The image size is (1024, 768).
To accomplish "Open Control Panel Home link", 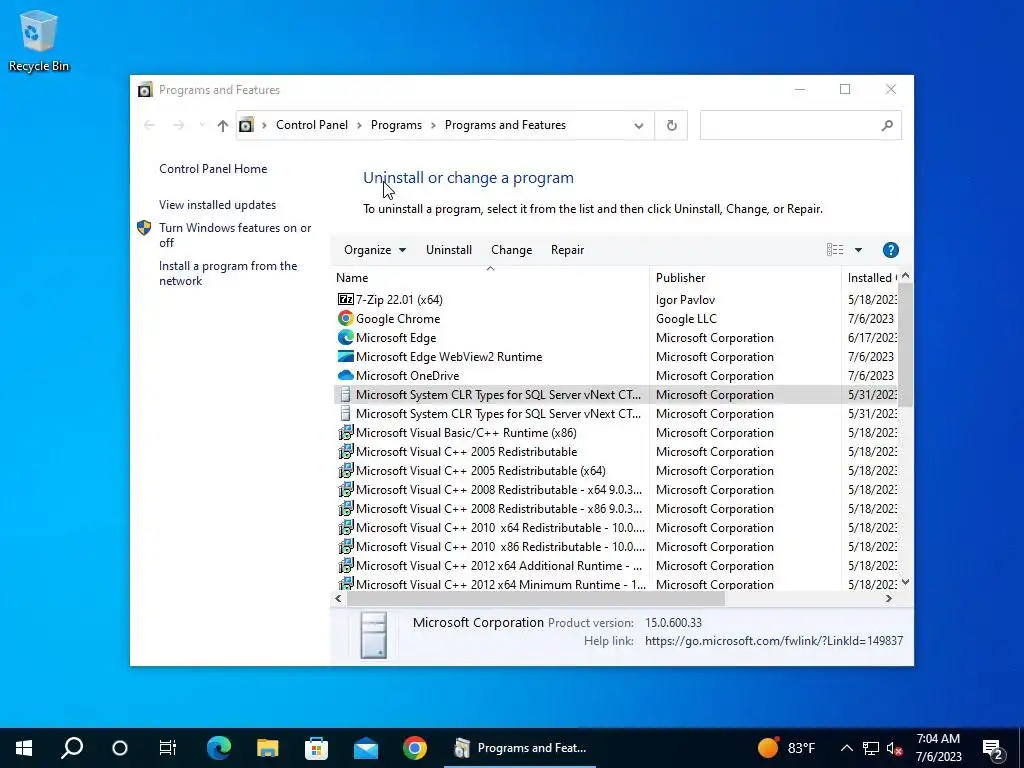I will pos(213,168).
